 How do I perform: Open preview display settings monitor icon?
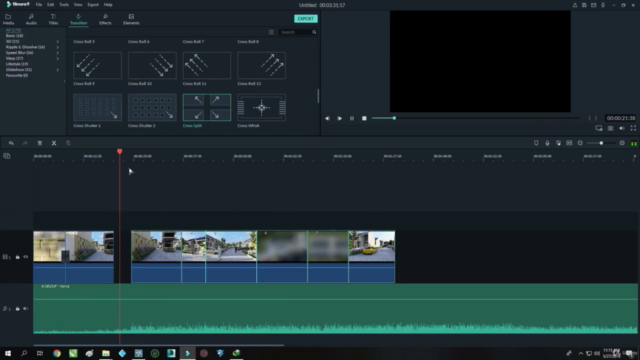[x=599, y=128]
